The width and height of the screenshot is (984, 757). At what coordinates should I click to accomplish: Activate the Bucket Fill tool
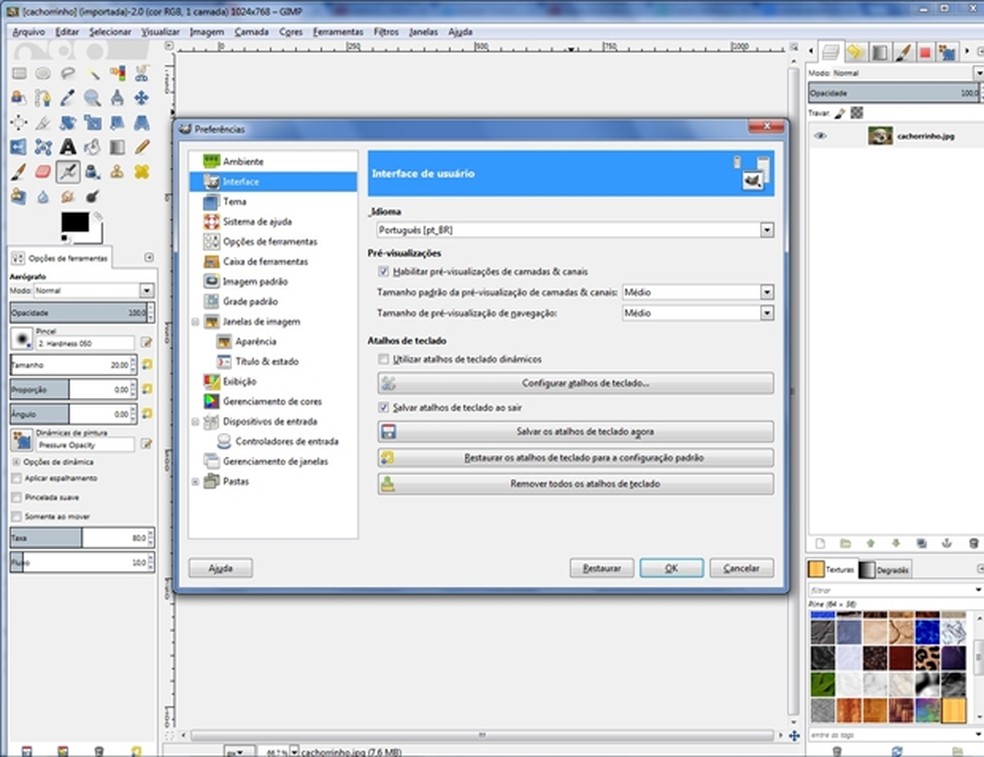pyautogui.click(x=92, y=147)
